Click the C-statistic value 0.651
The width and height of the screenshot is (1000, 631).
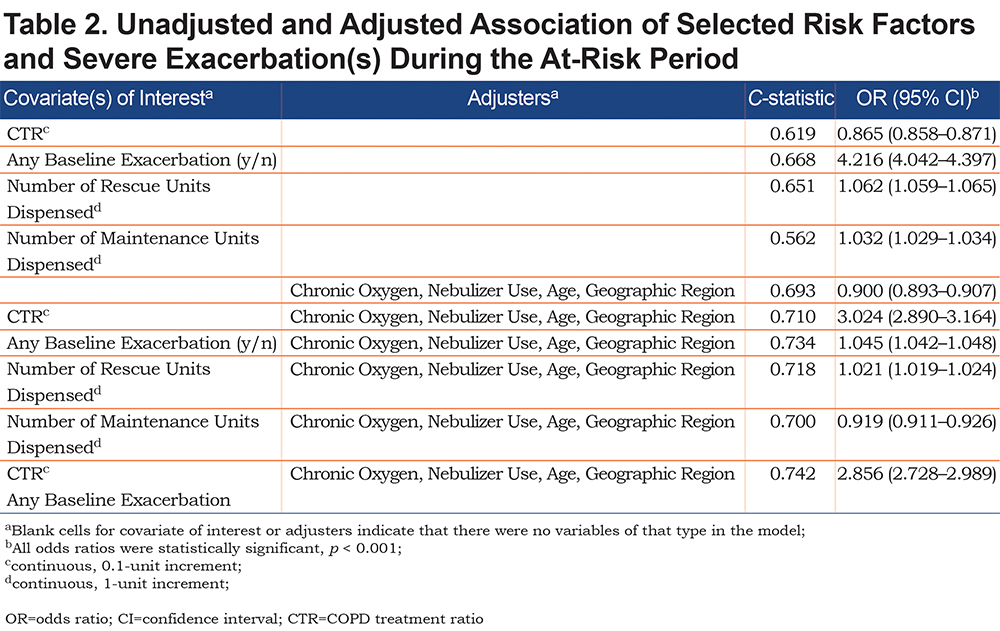pyautogui.click(x=793, y=186)
